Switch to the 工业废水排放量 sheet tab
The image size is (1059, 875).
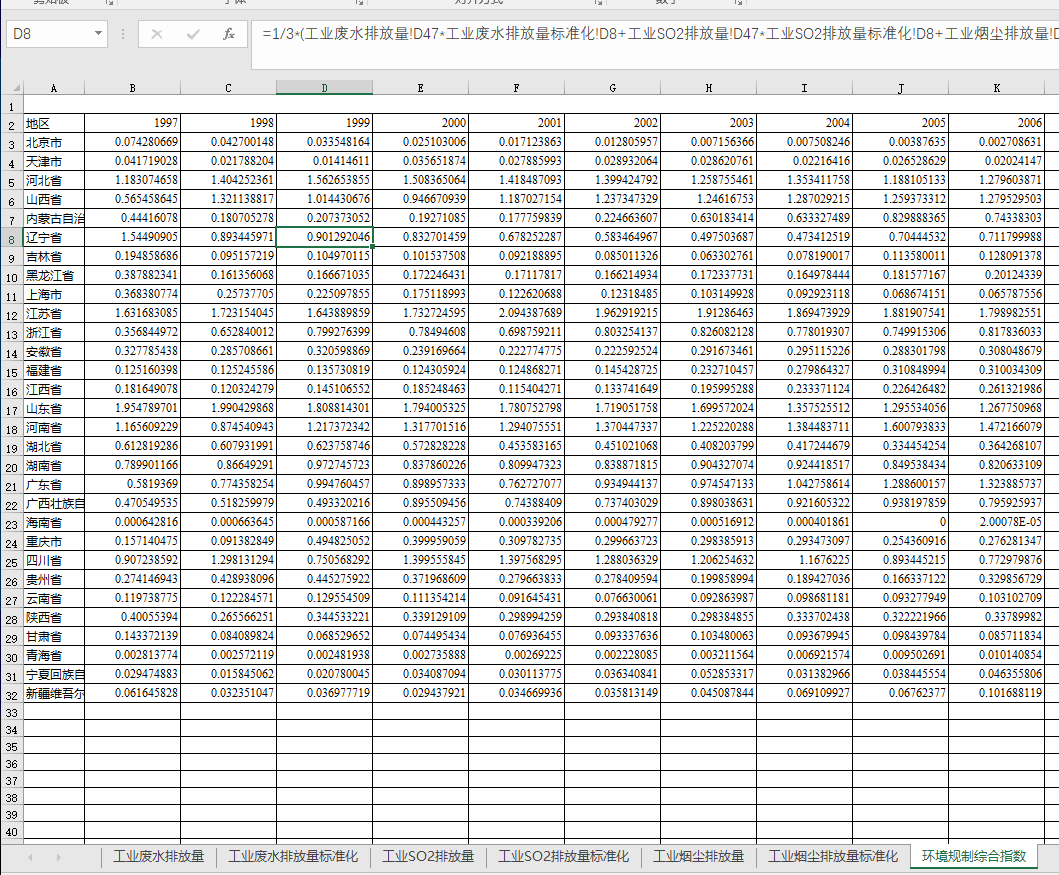pos(159,857)
